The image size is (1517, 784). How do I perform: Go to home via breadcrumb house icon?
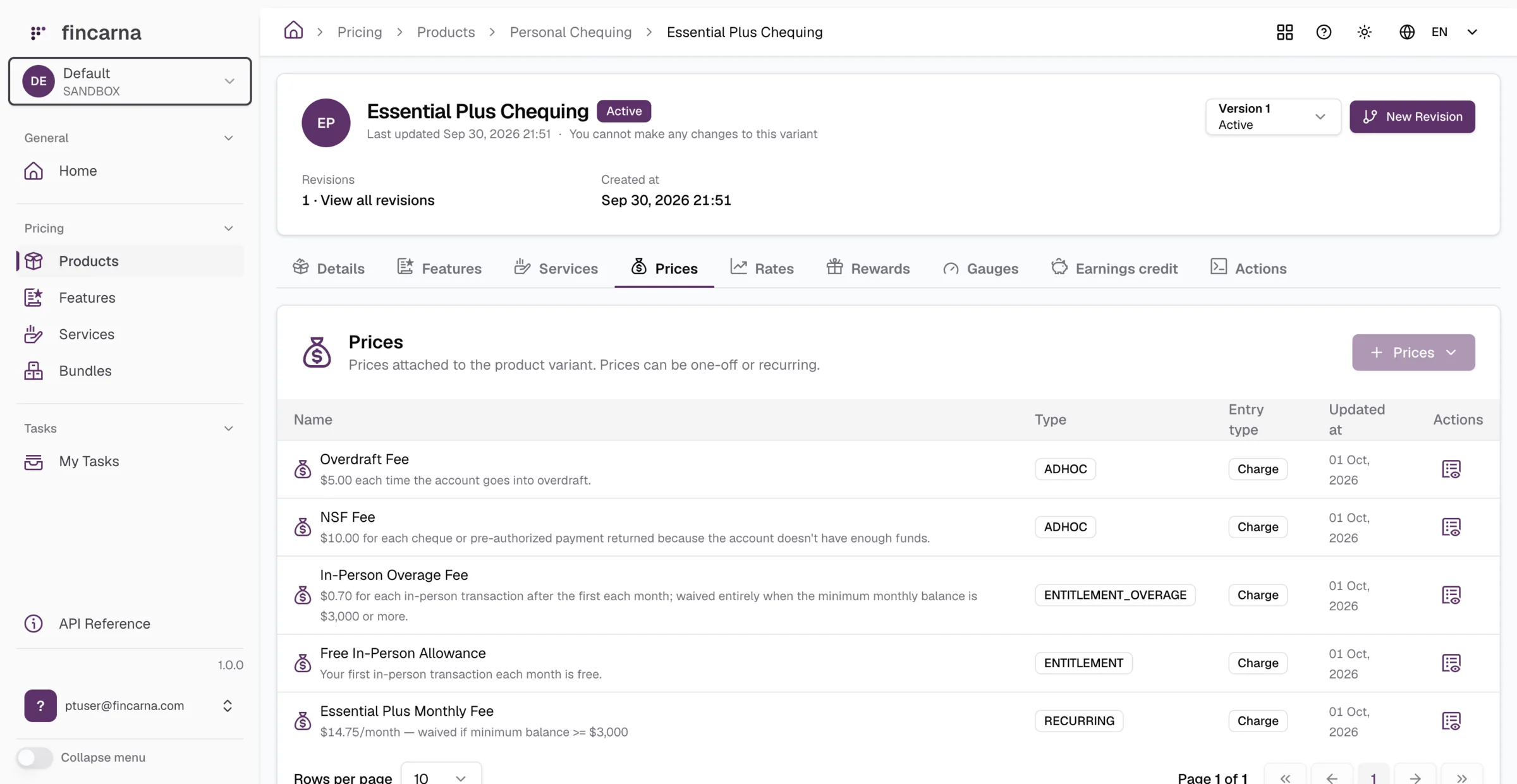click(293, 30)
